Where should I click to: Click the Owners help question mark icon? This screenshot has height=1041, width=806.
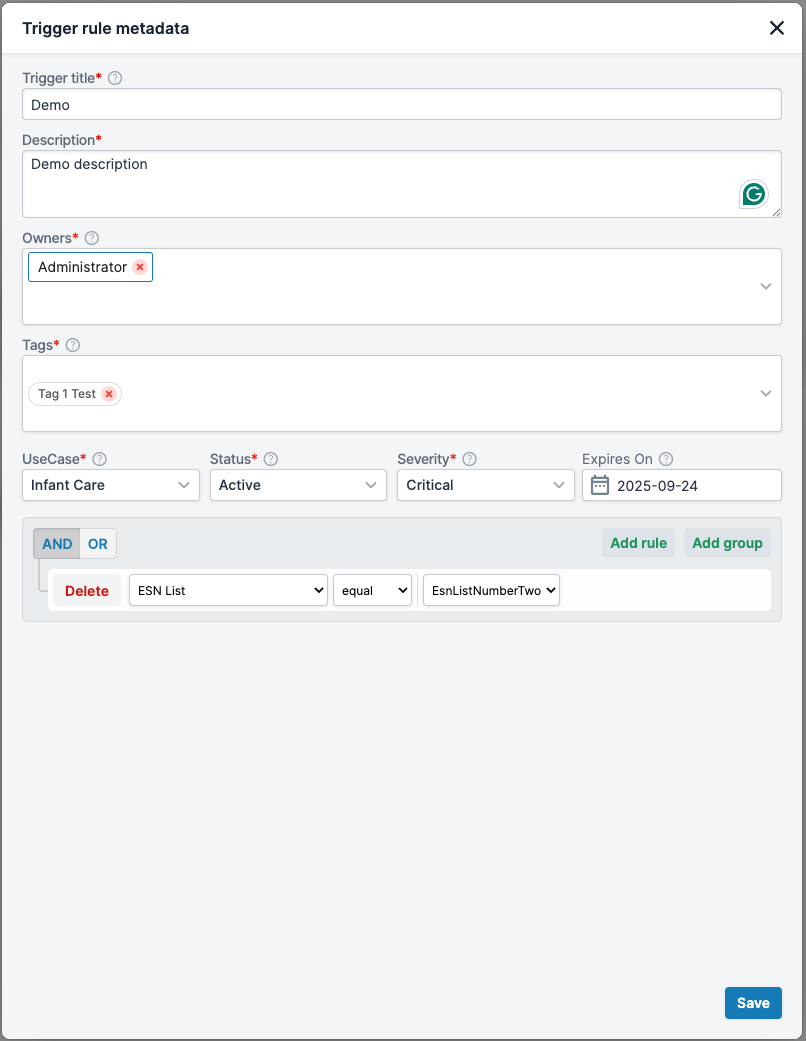pyautogui.click(x=92, y=238)
